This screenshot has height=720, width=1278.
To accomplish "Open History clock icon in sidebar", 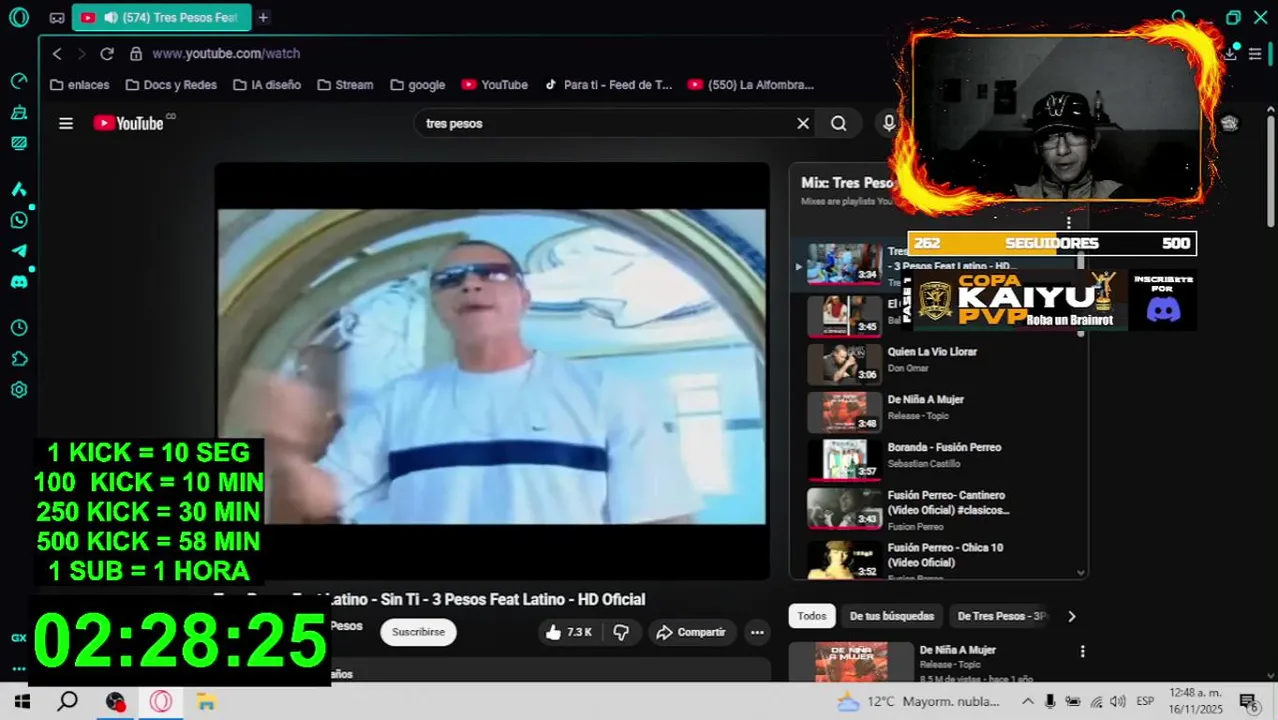I will (x=19, y=328).
